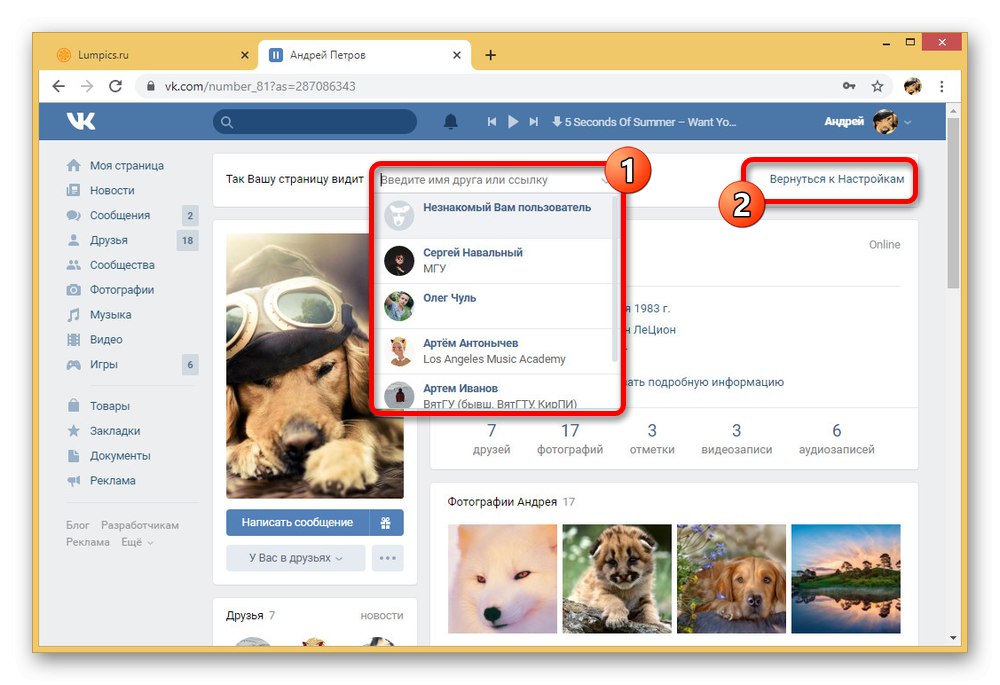This screenshot has width=1000, height=685.
Task: Open Друзья in sidebar
Action: pyautogui.click(x=108, y=240)
